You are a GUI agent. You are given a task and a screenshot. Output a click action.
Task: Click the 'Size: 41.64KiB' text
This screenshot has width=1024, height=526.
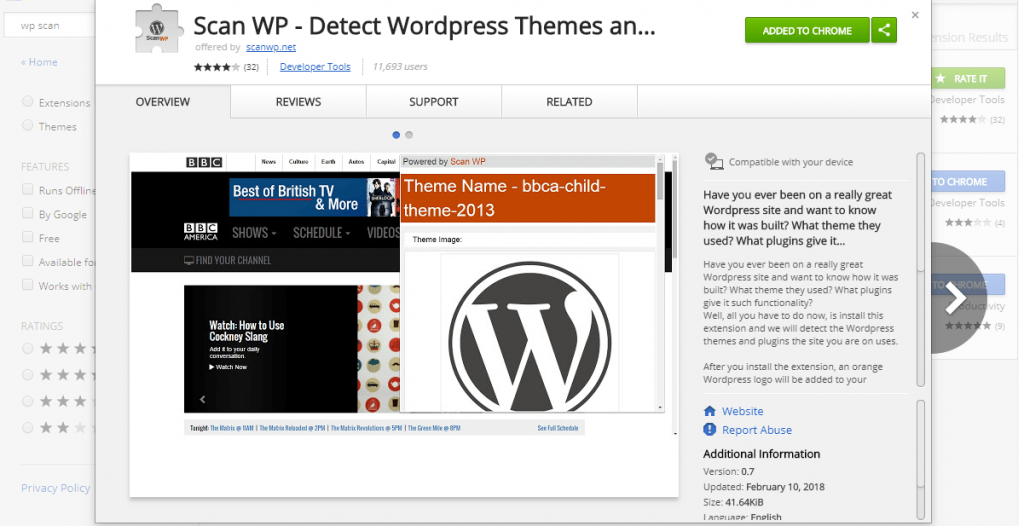point(733,502)
